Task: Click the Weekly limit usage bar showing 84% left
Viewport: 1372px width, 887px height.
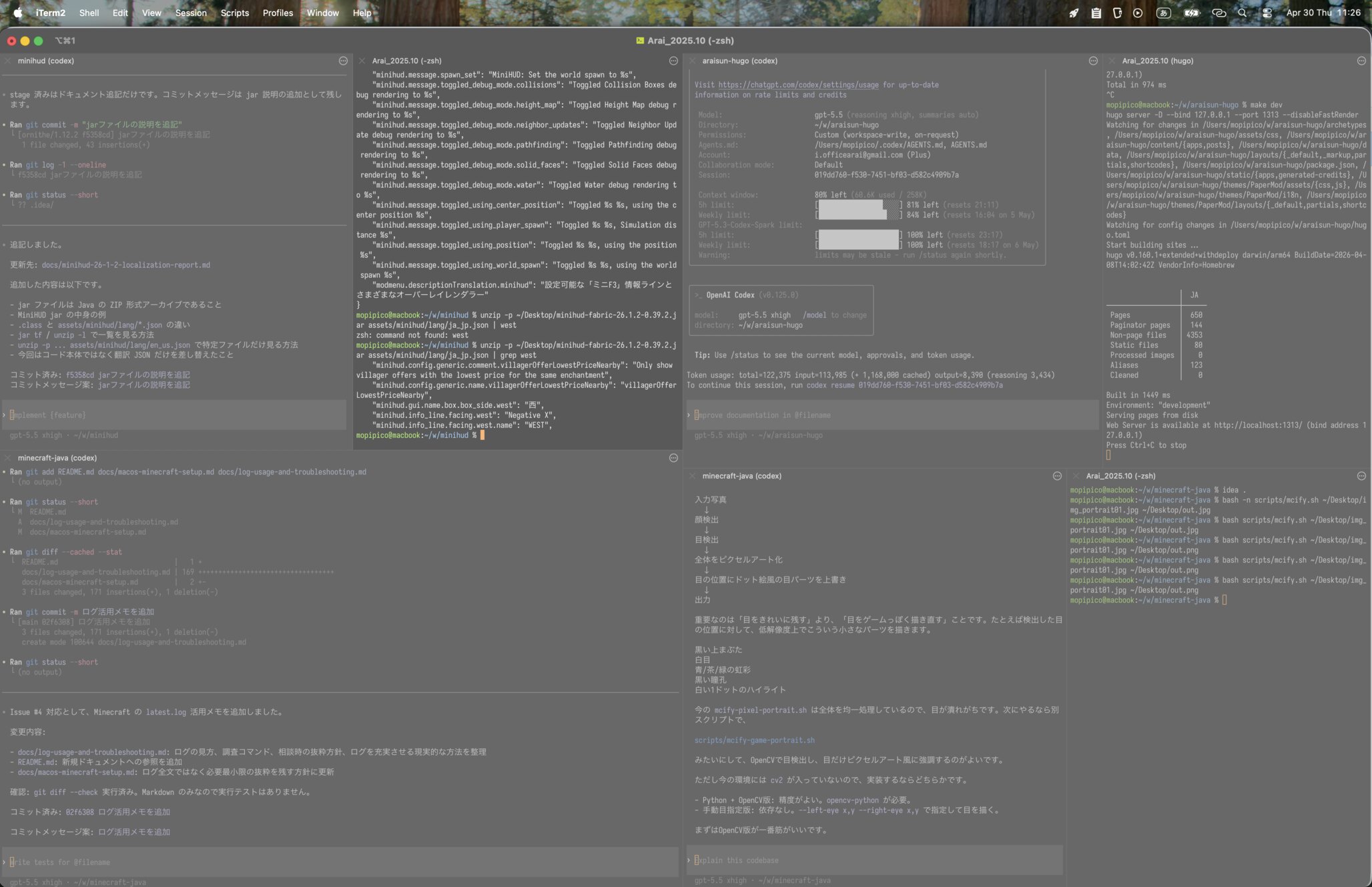Action: pyautogui.click(x=859, y=215)
